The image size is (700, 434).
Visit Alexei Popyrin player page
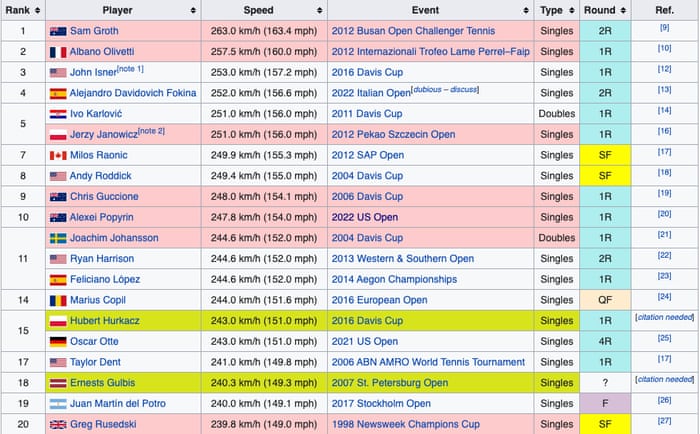click(102, 217)
